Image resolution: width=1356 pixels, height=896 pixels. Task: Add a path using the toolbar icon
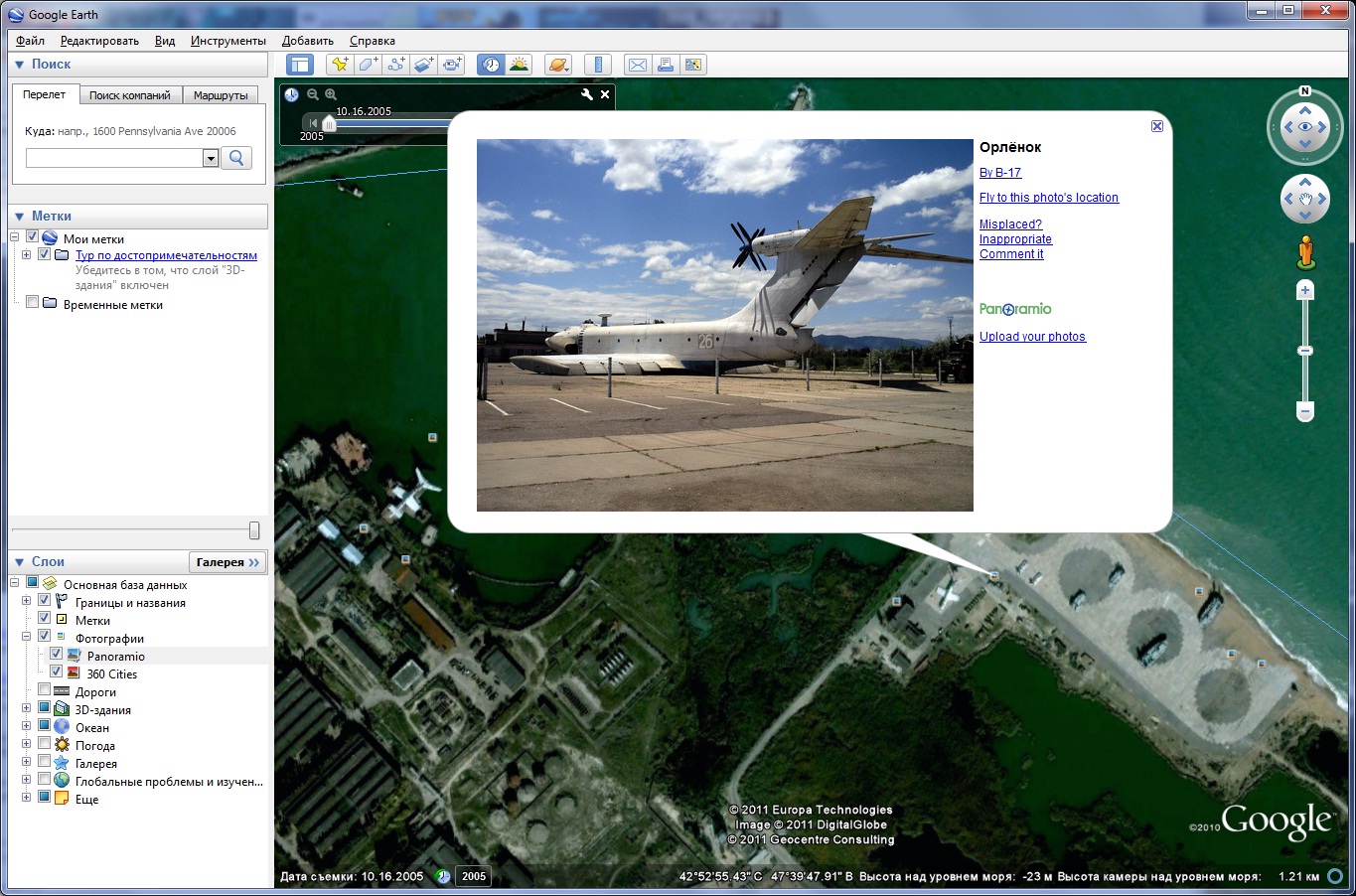[x=395, y=65]
